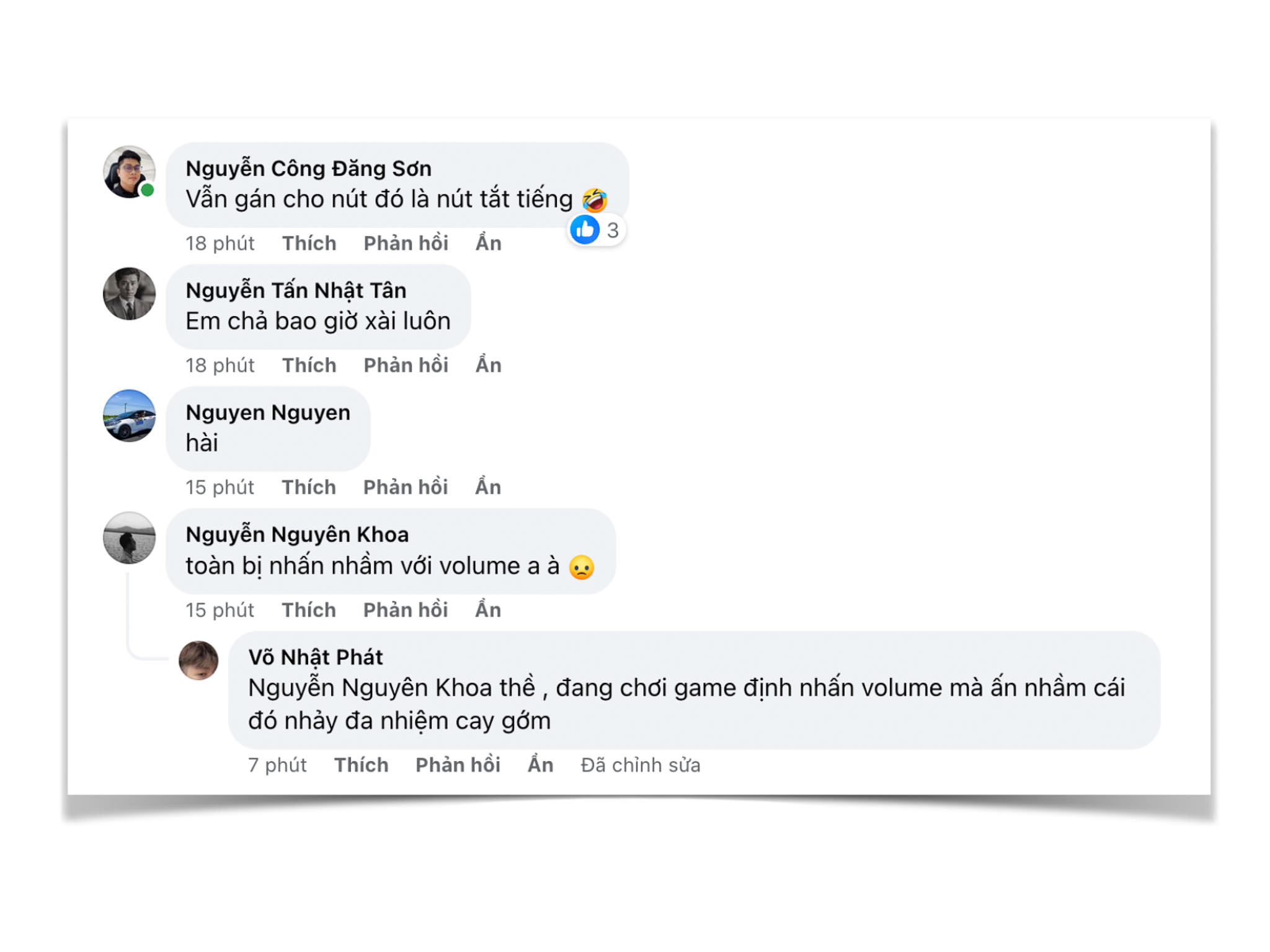Open Nguyễn Công Đăng Sơn's profile picture
1270x952 pixels.
129,172
